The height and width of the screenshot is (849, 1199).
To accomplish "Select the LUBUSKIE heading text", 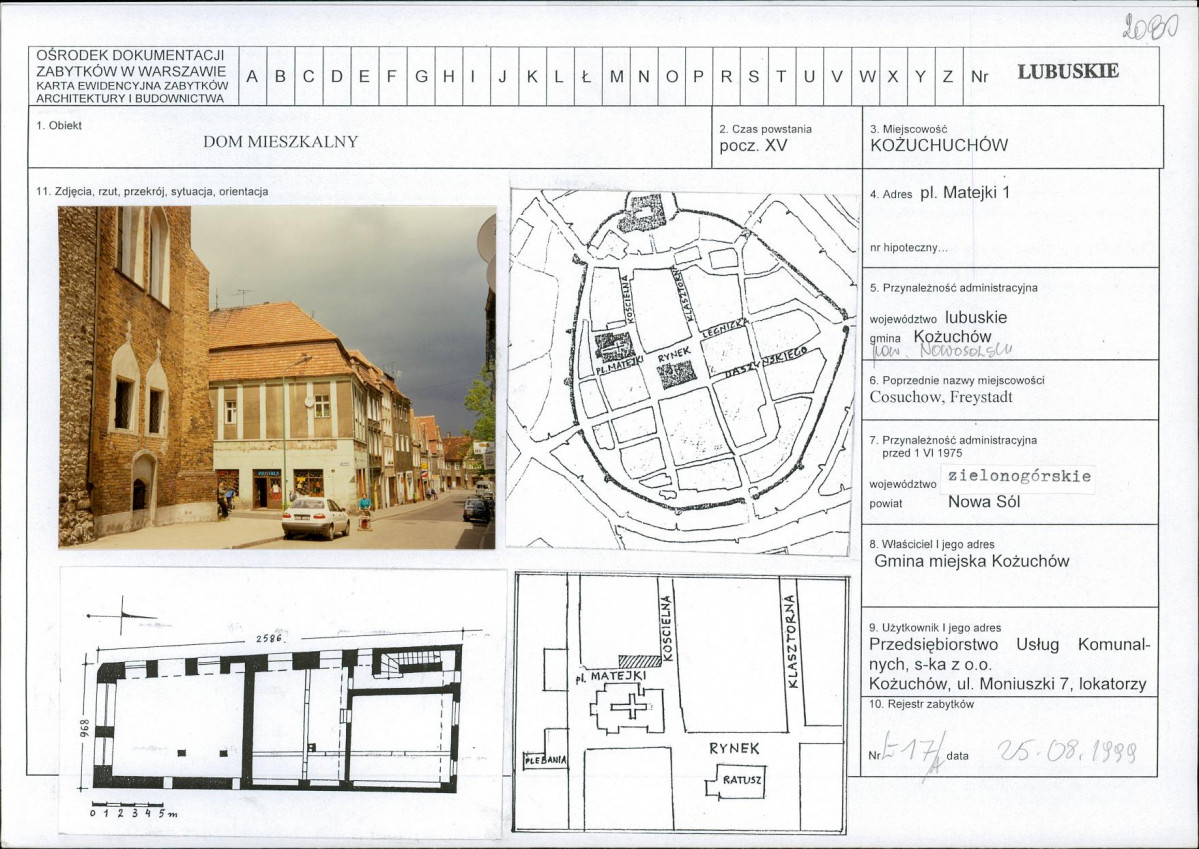I will coord(1067,71).
